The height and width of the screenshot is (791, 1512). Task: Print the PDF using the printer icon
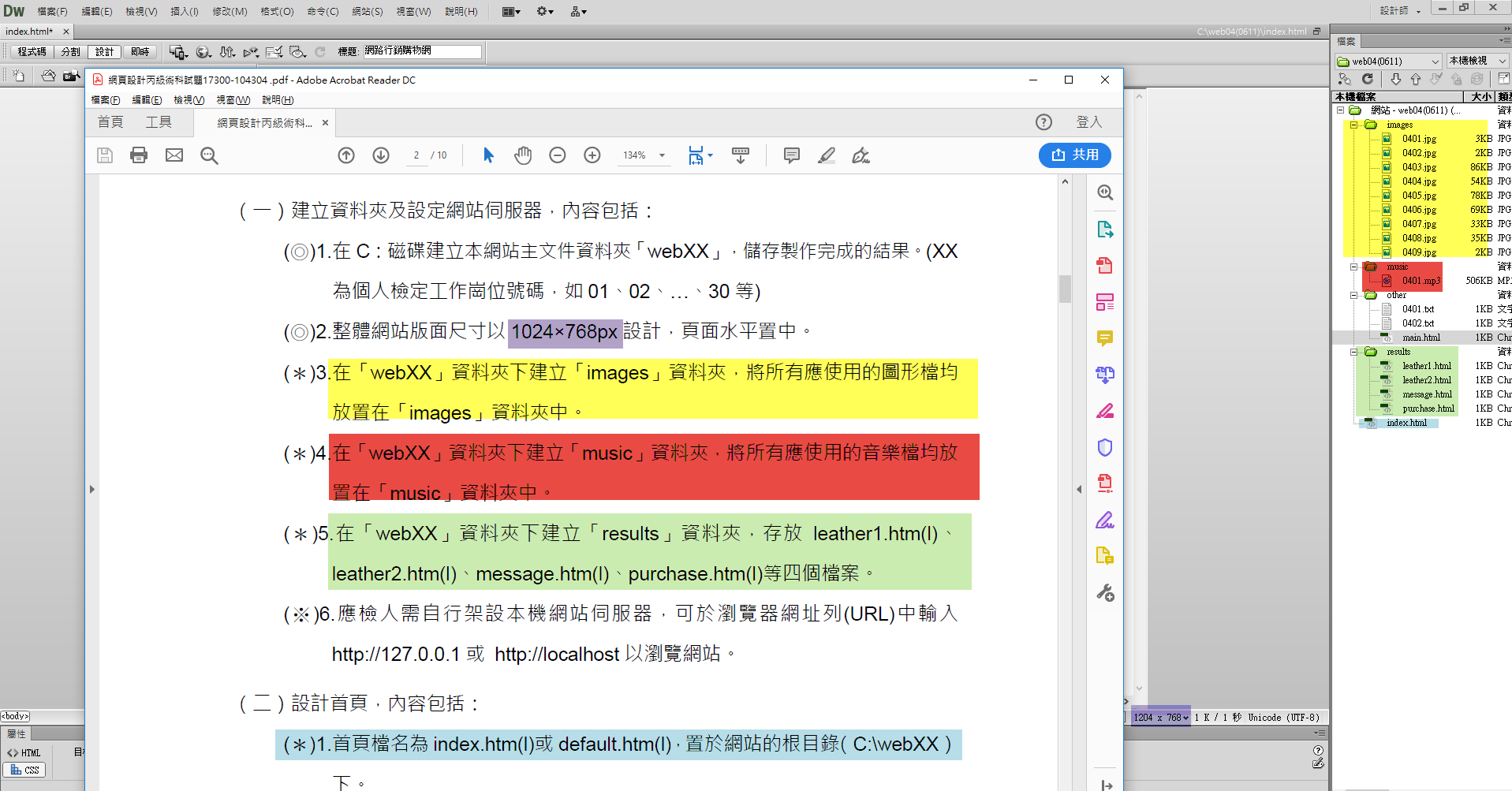[x=139, y=155]
